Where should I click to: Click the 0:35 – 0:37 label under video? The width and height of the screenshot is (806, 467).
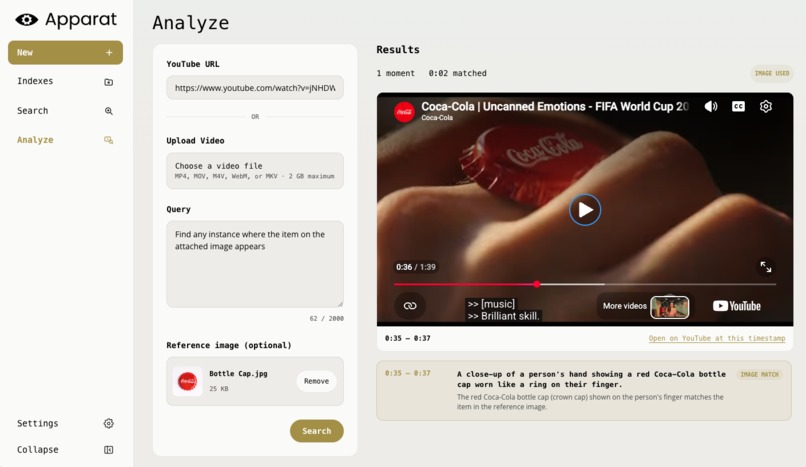pos(408,338)
